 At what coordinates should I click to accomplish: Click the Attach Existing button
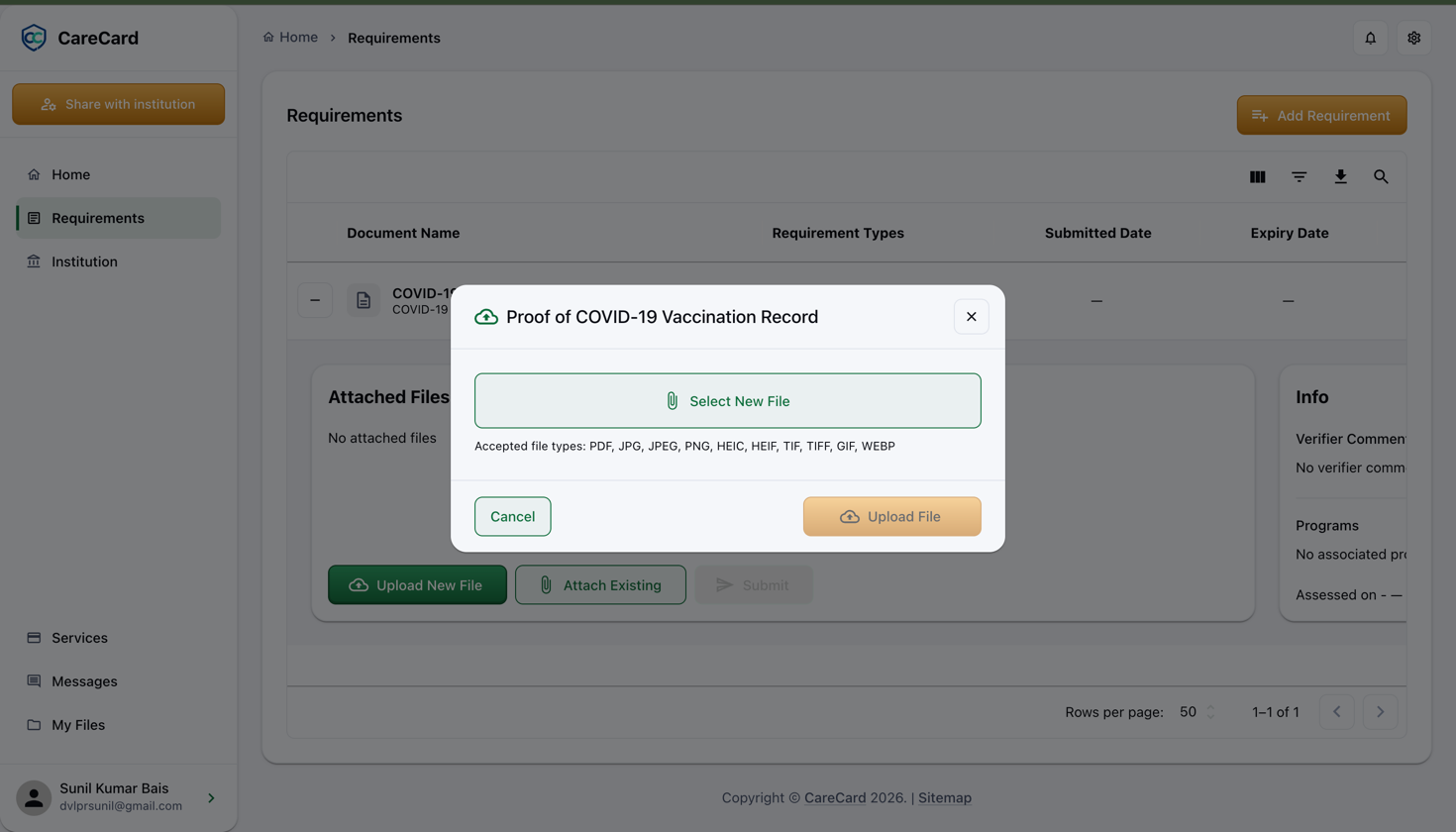(x=600, y=585)
